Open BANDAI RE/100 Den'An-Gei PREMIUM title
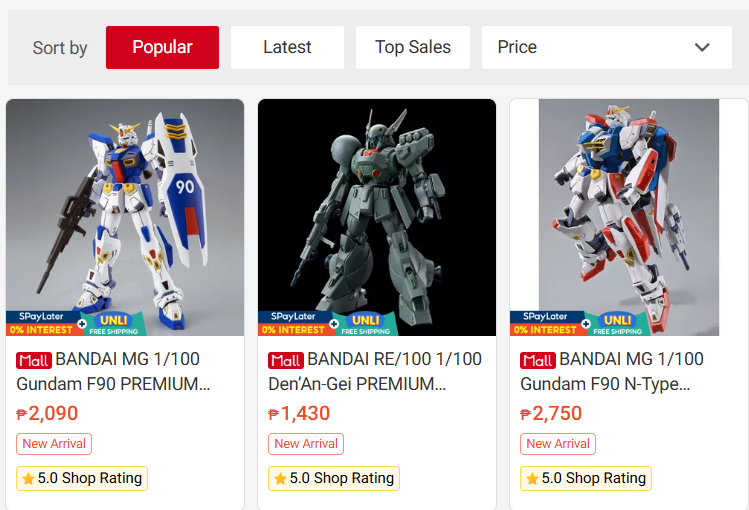This screenshot has width=749, height=510. click(375, 372)
